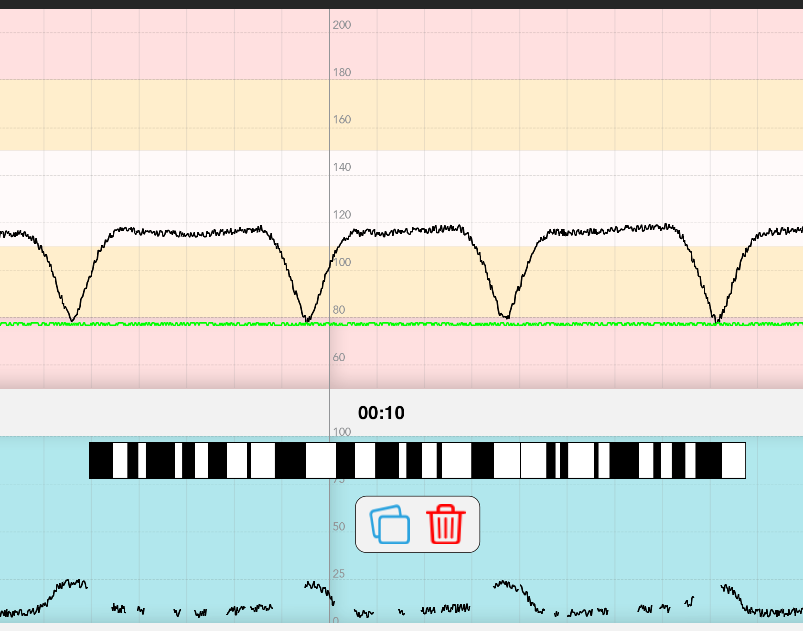Click the red trash delete icon
Viewport: 803px width, 631px height.
(x=445, y=524)
